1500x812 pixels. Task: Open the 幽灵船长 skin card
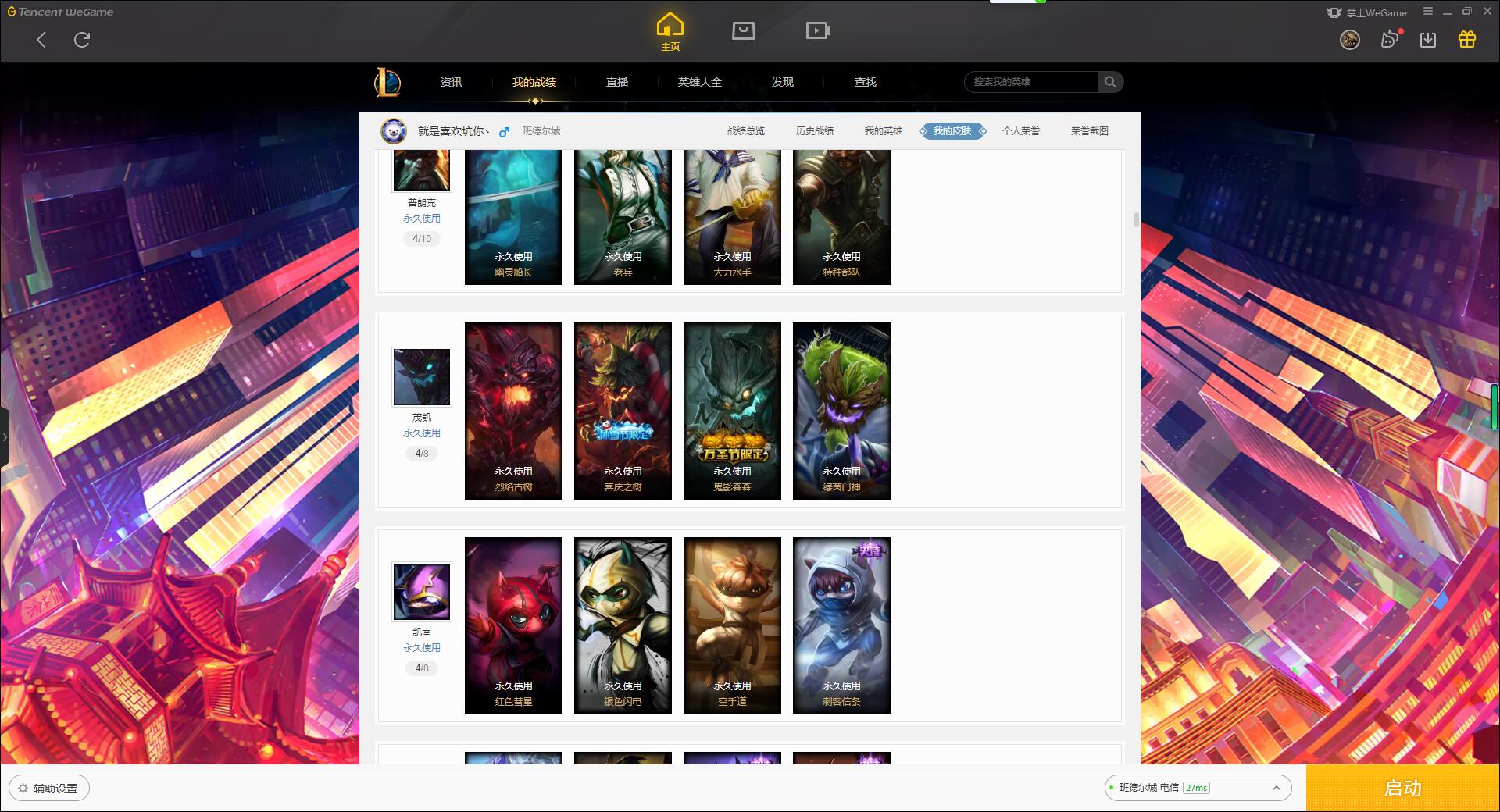(513, 217)
